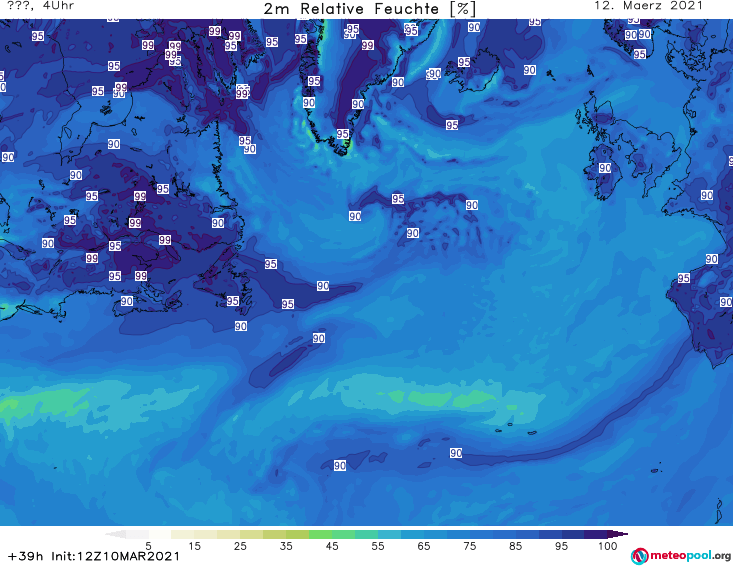Click the legend value 65
733x566 pixels.
tap(424, 546)
